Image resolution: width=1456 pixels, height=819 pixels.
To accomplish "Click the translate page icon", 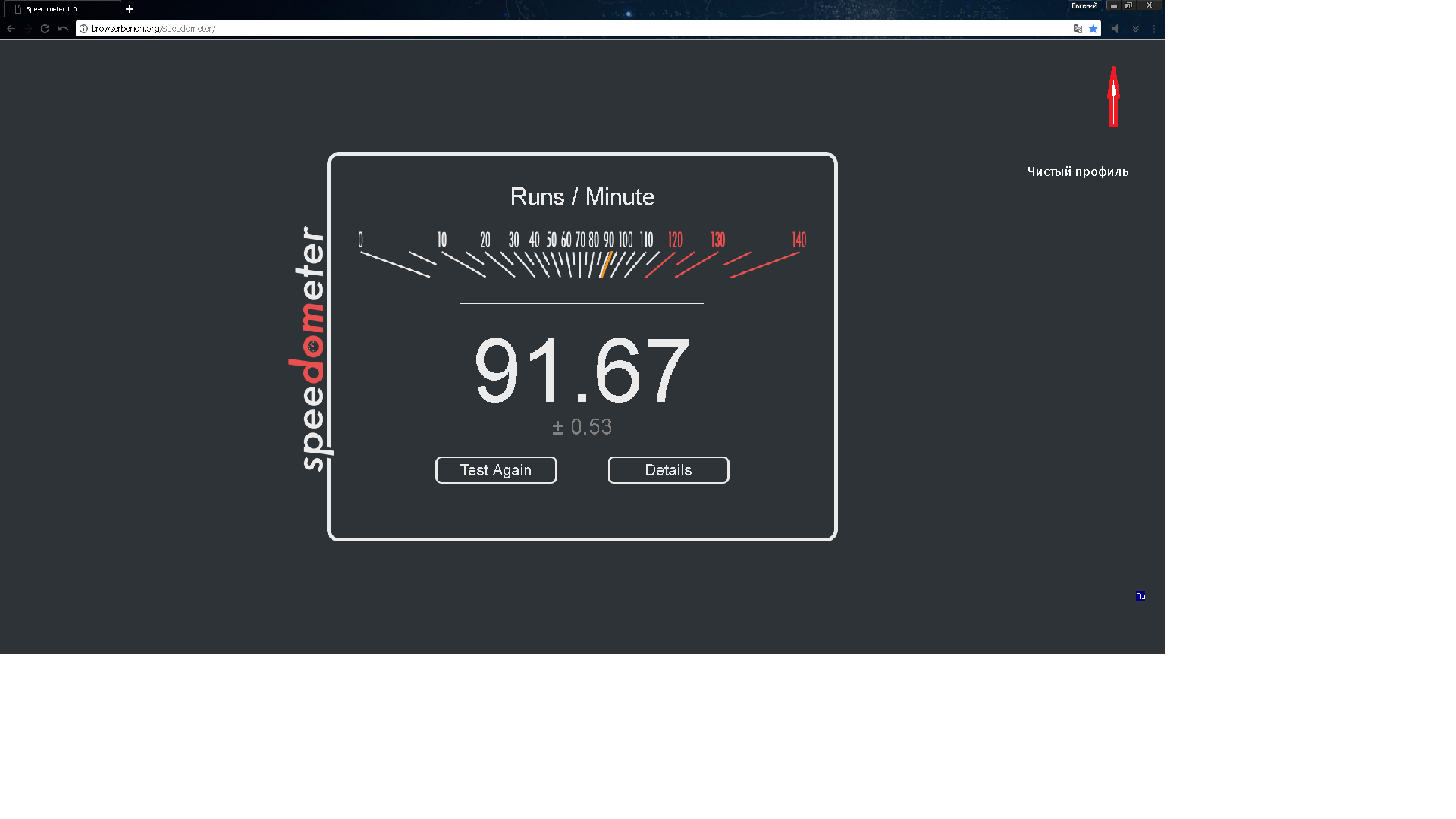I will tap(1078, 29).
